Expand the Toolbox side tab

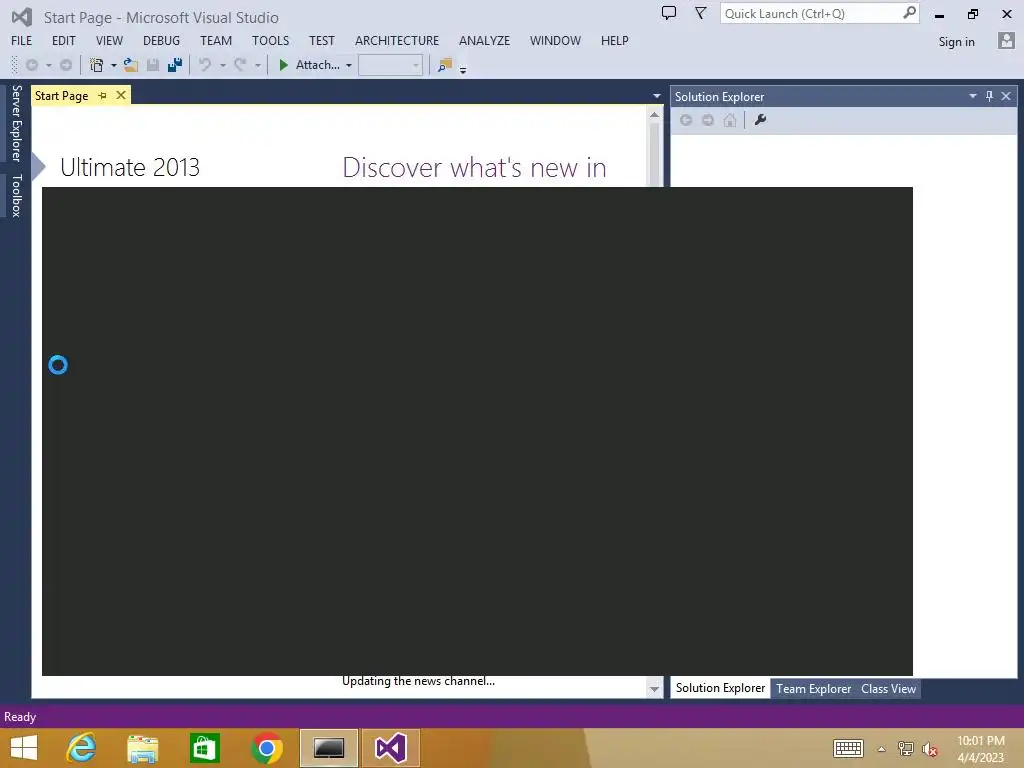coord(16,195)
